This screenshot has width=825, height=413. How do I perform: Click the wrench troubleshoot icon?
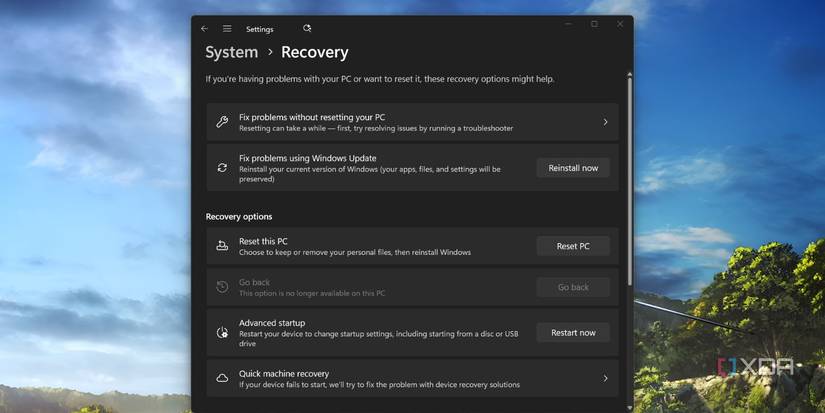tap(222, 122)
